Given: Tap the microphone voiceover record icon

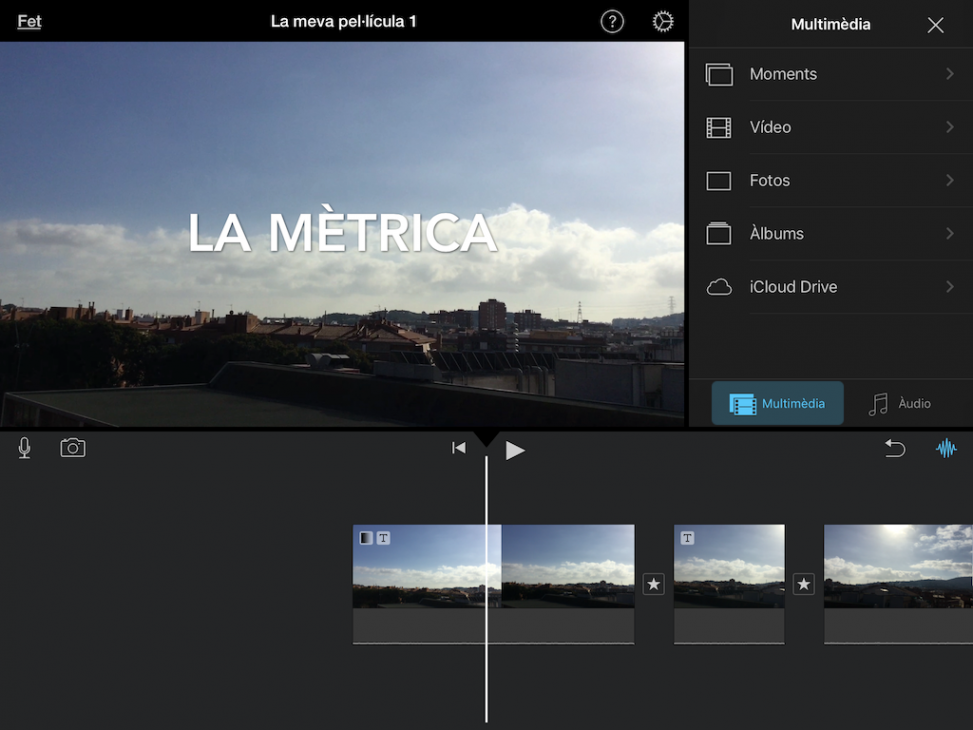Looking at the screenshot, I should point(25,448).
